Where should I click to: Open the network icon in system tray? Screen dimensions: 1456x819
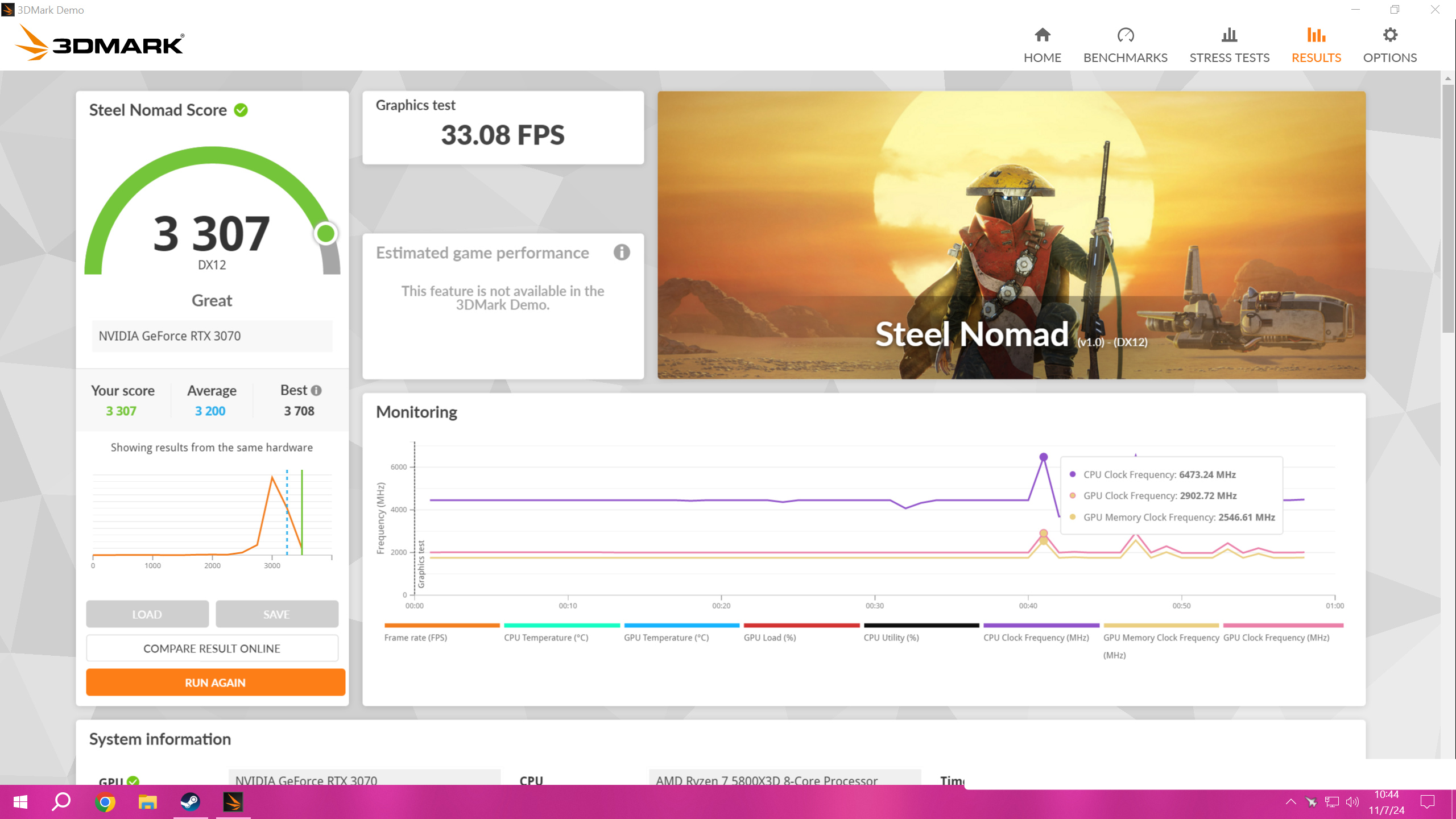[x=1332, y=802]
